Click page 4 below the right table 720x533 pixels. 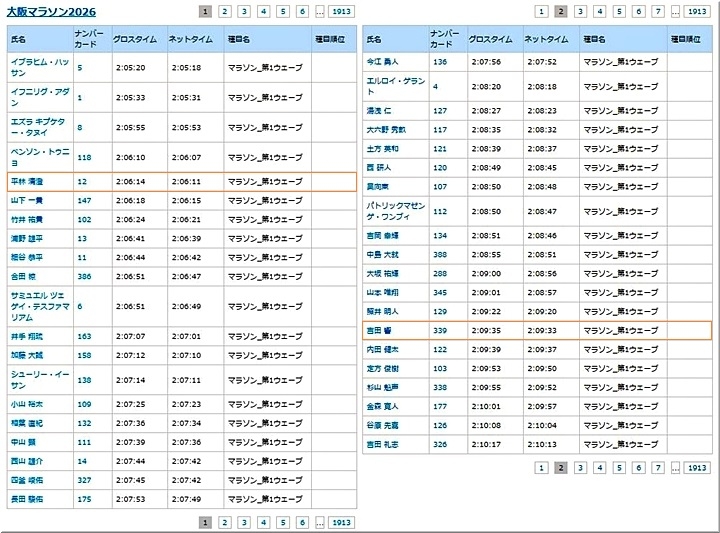pos(599,468)
